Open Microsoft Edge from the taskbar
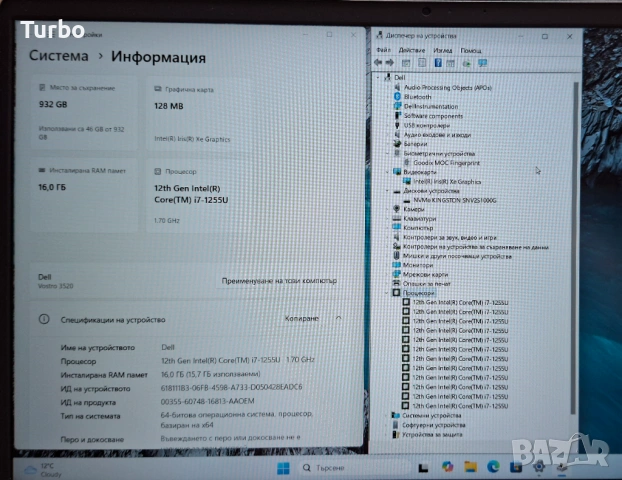Screen dimensions: 622x480 coord(493,467)
